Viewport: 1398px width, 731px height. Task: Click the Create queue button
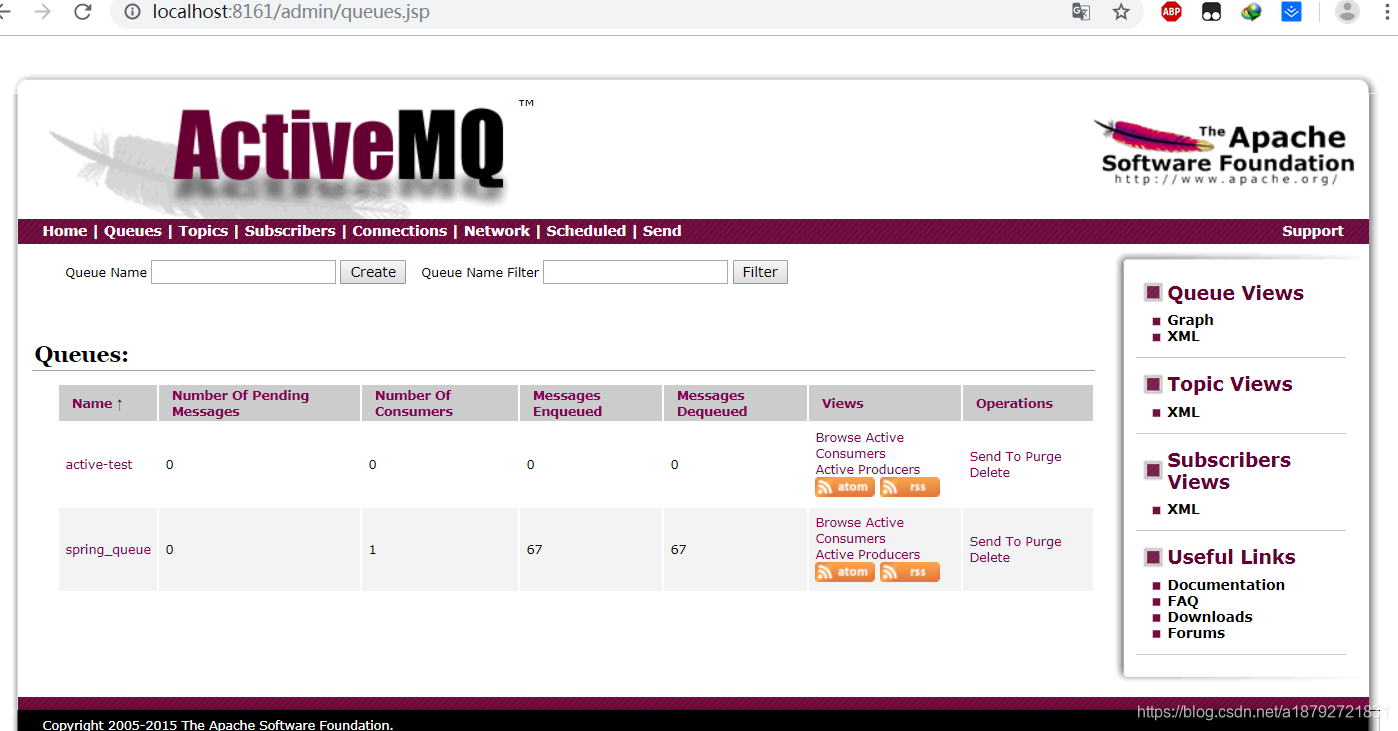373,272
